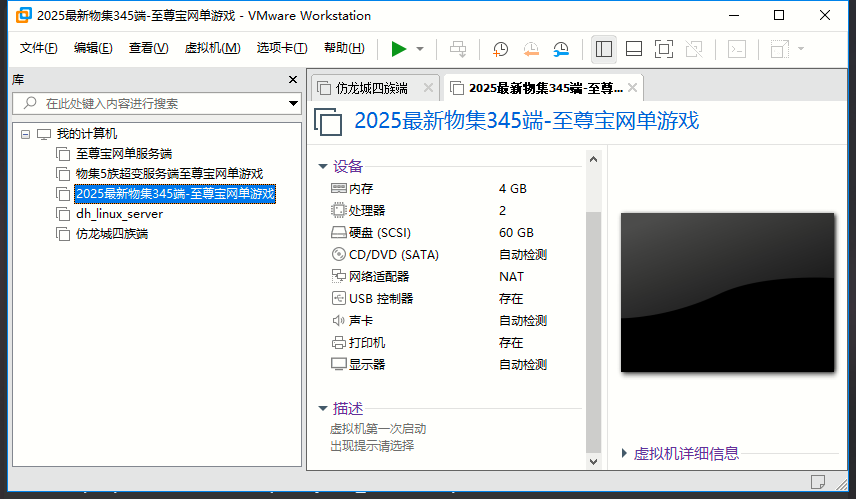Click the CD/DVD disc icon

(x=338, y=254)
